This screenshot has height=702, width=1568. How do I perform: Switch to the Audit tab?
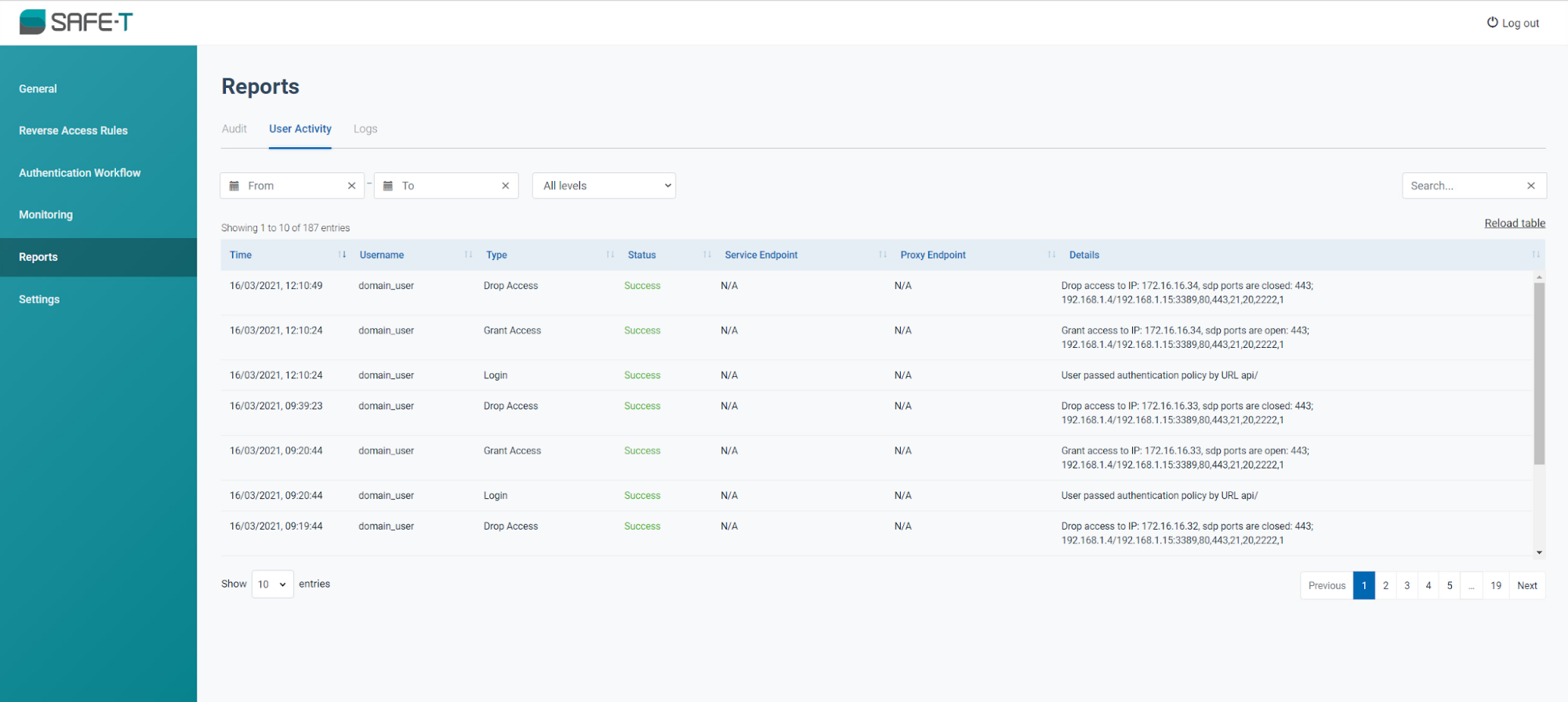tap(234, 129)
